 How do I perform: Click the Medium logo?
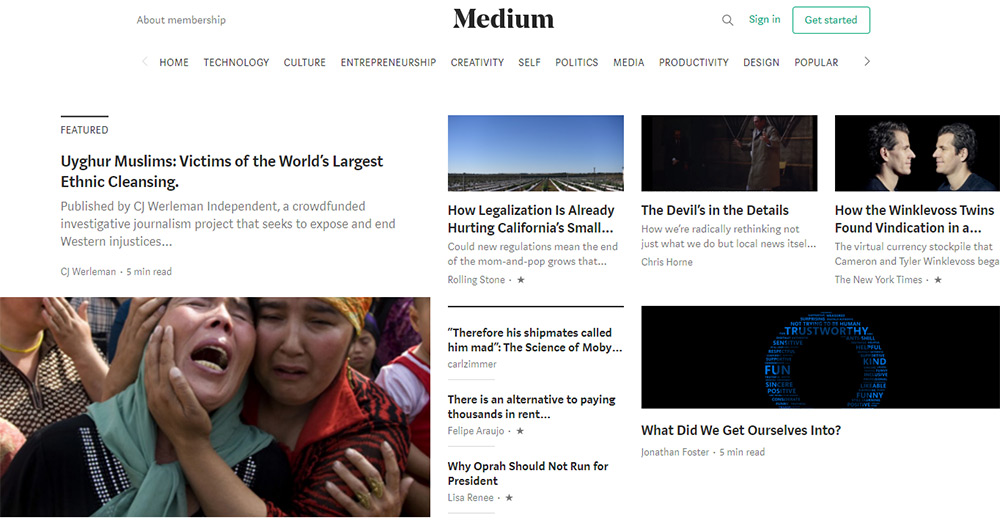[x=503, y=19]
